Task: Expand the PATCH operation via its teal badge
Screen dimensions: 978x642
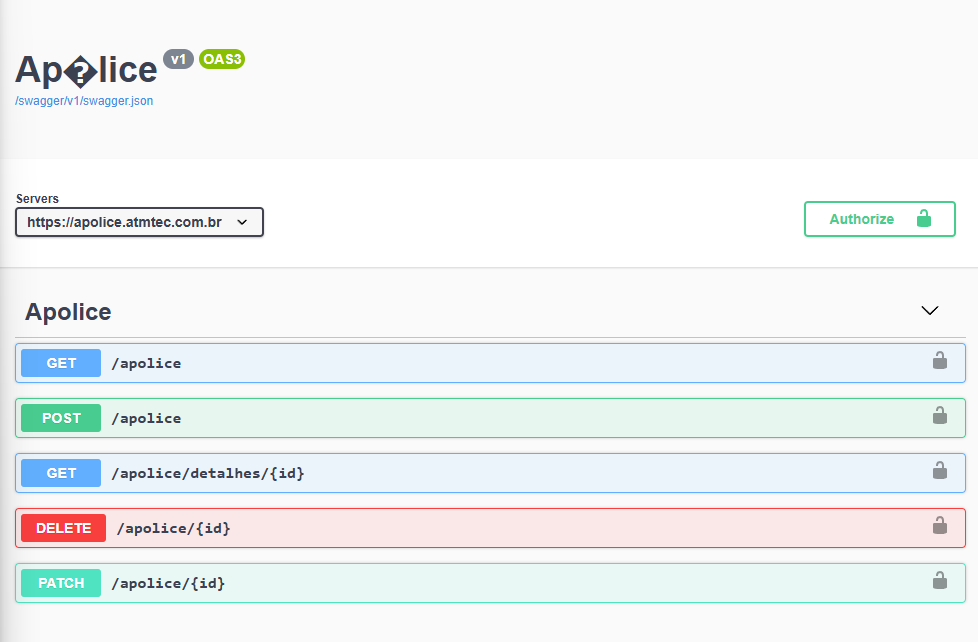Action: 61,583
